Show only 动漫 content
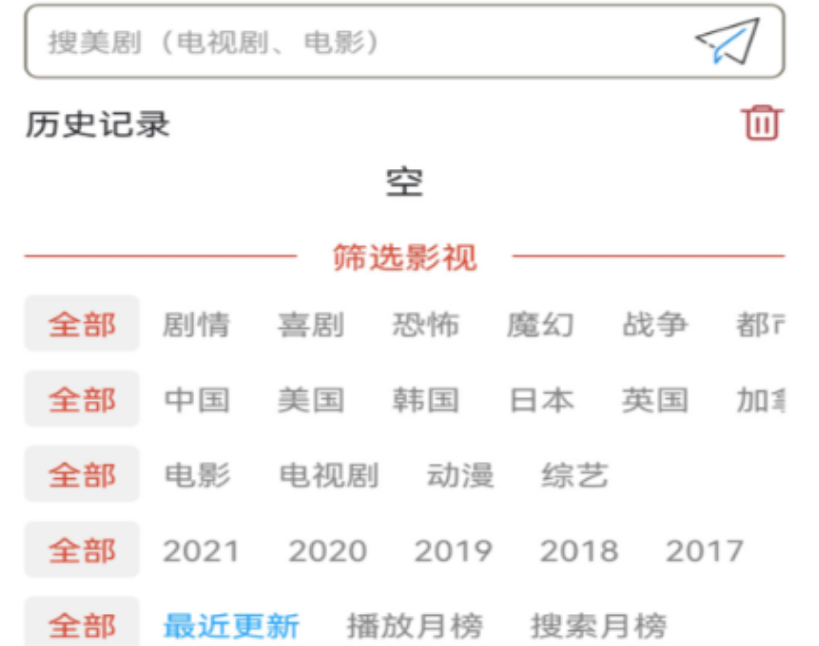Image resolution: width=819 pixels, height=646 pixels. 460,475
